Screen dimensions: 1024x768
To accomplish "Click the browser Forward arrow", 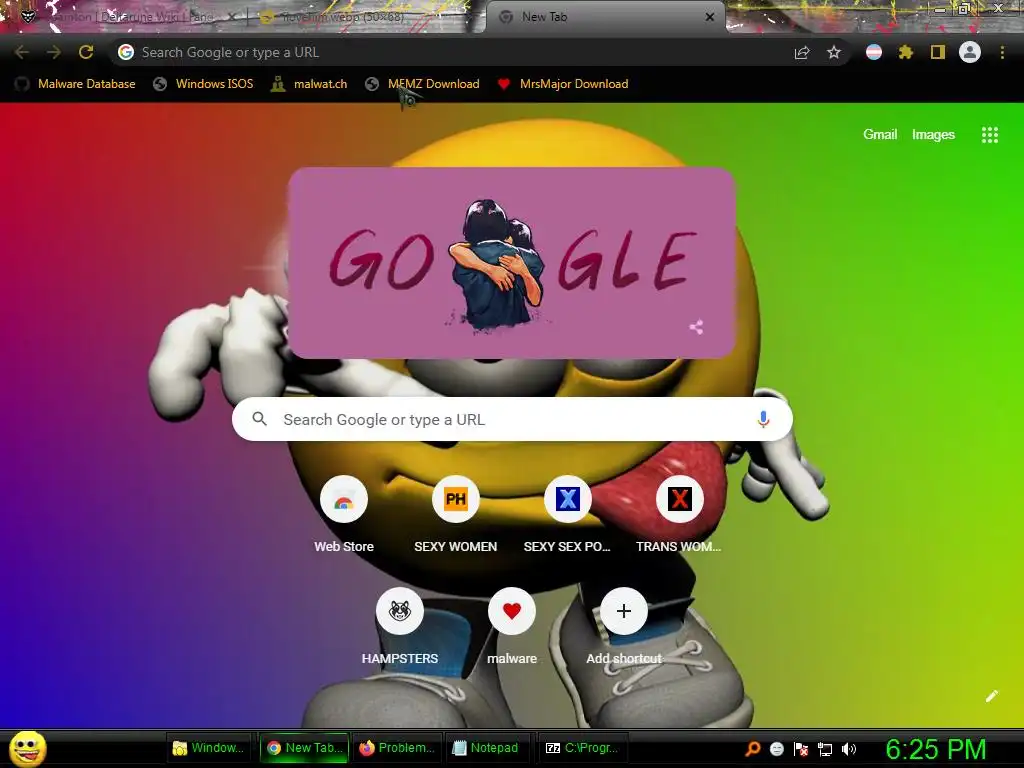I will point(54,52).
